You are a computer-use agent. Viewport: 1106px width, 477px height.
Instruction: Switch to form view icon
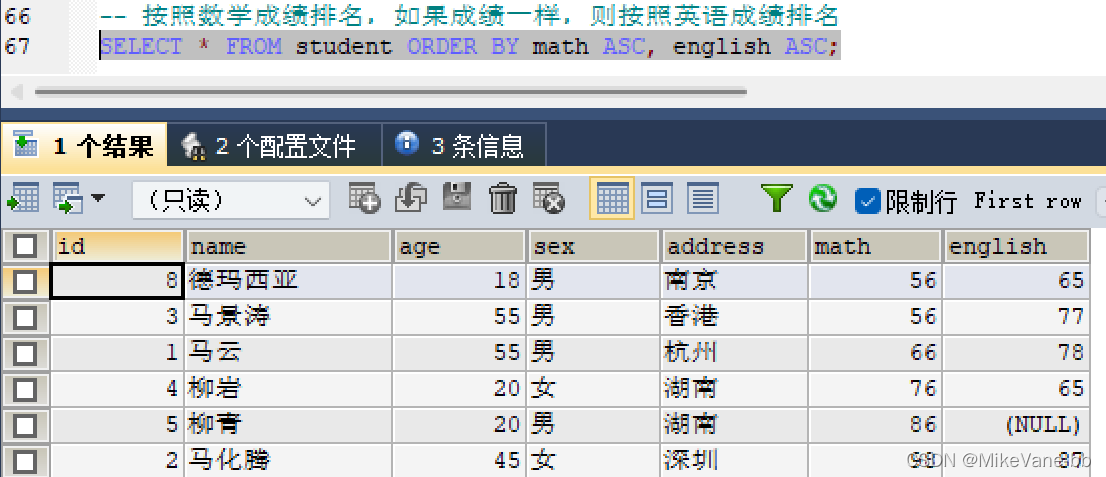(x=657, y=198)
